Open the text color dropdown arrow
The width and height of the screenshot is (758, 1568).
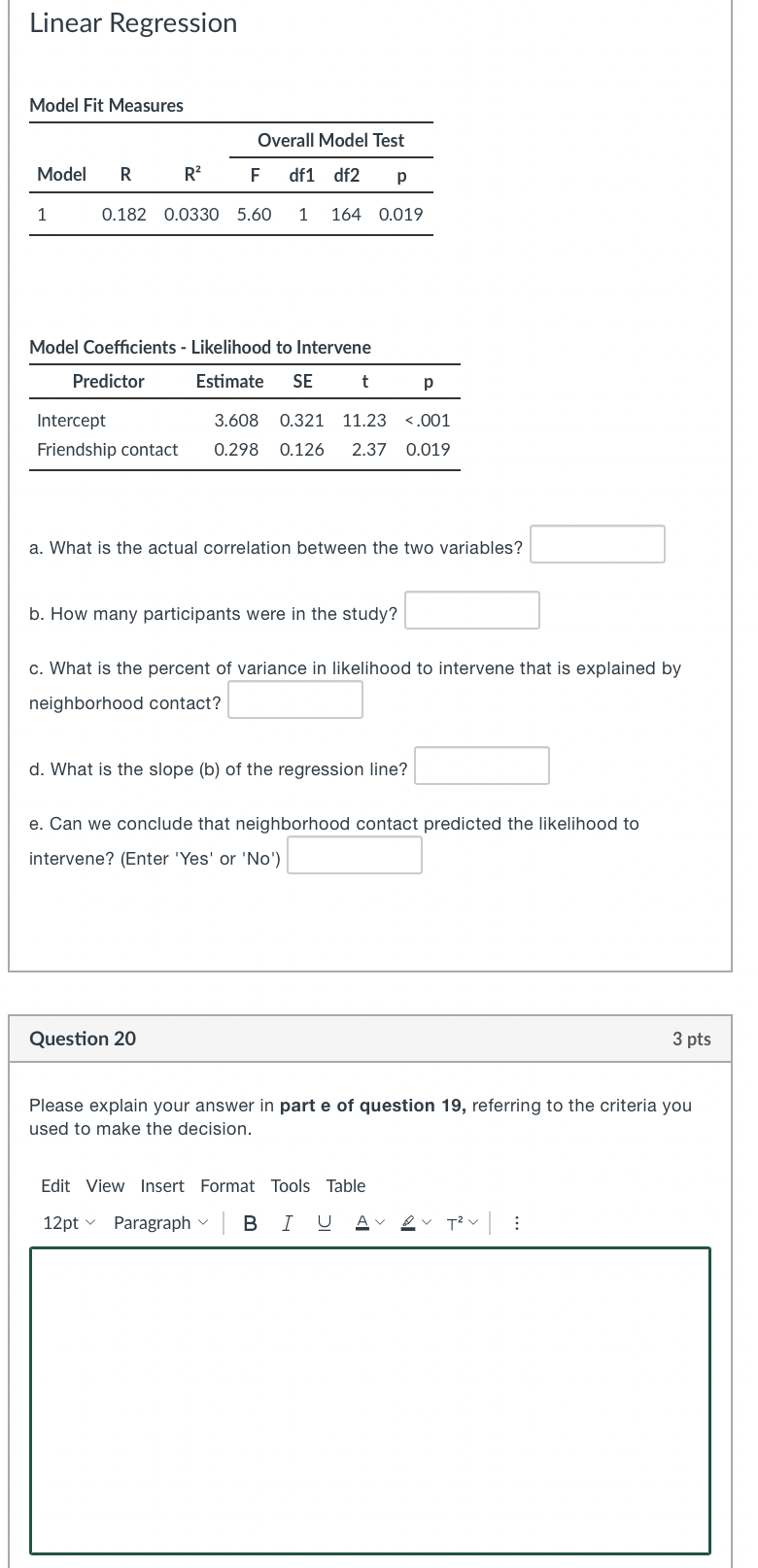tap(381, 1222)
